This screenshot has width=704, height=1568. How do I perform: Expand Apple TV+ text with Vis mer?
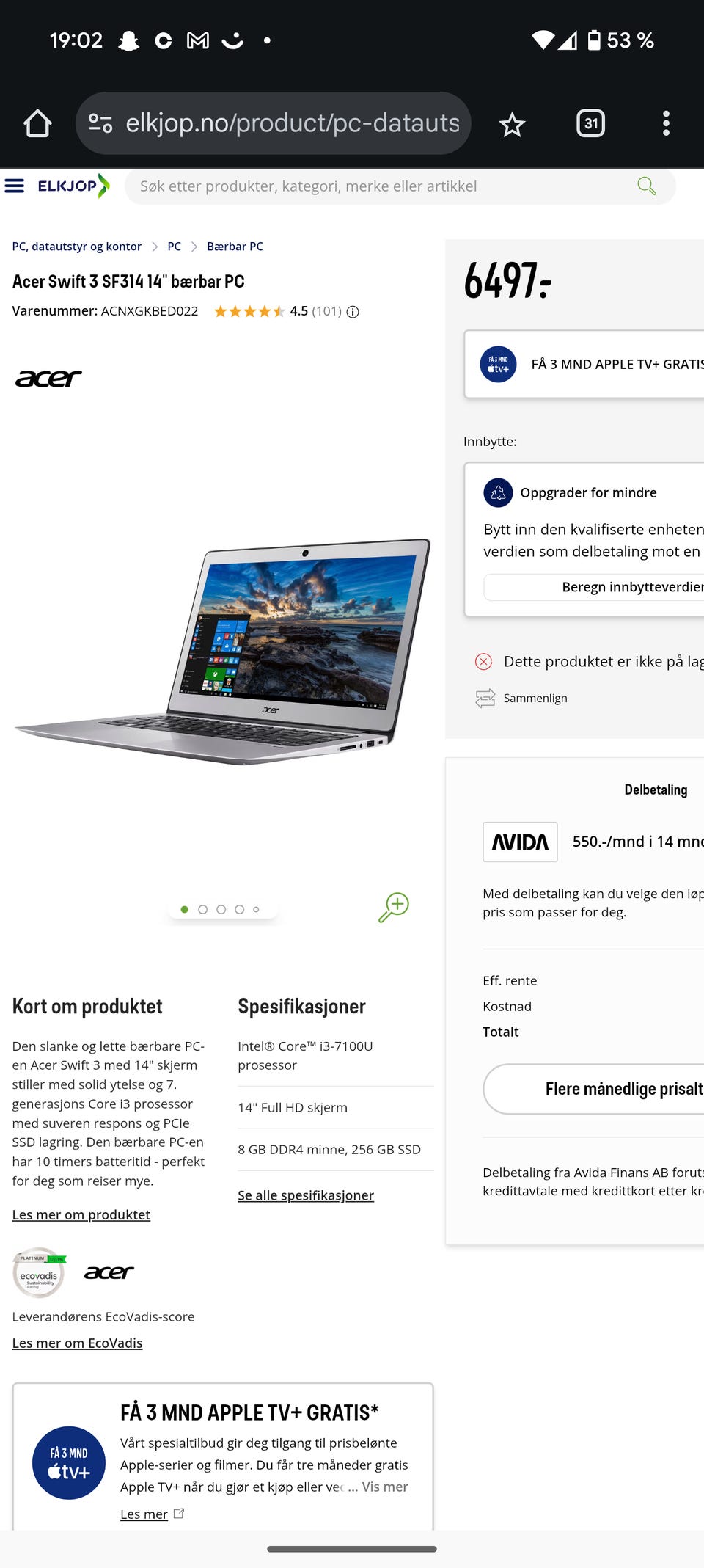point(385,1487)
